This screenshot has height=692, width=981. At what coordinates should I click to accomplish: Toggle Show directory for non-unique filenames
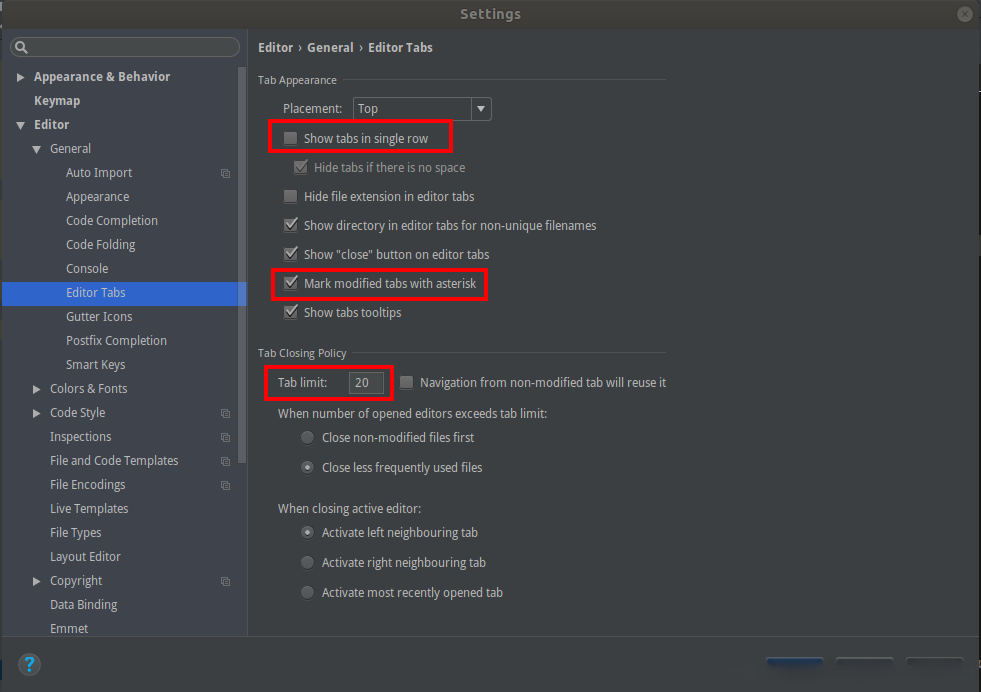point(290,225)
